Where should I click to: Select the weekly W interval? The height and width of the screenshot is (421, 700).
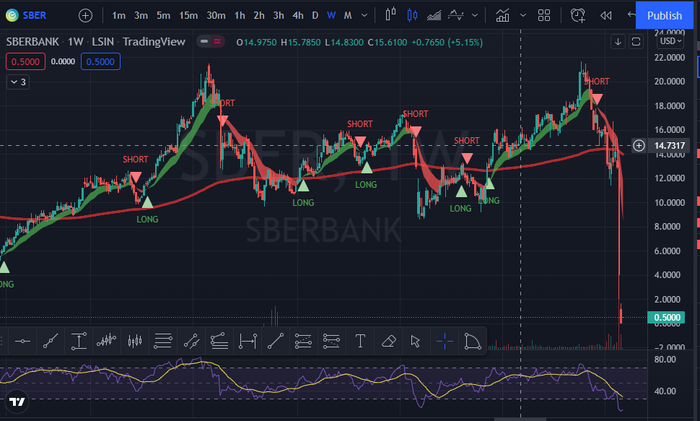click(331, 16)
